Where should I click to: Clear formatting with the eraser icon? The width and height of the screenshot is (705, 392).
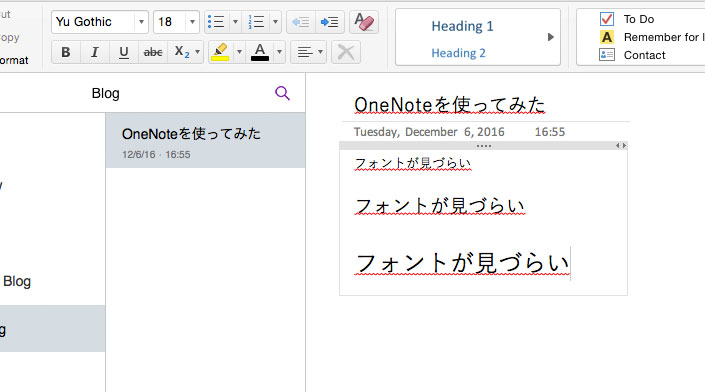click(364, 22)
